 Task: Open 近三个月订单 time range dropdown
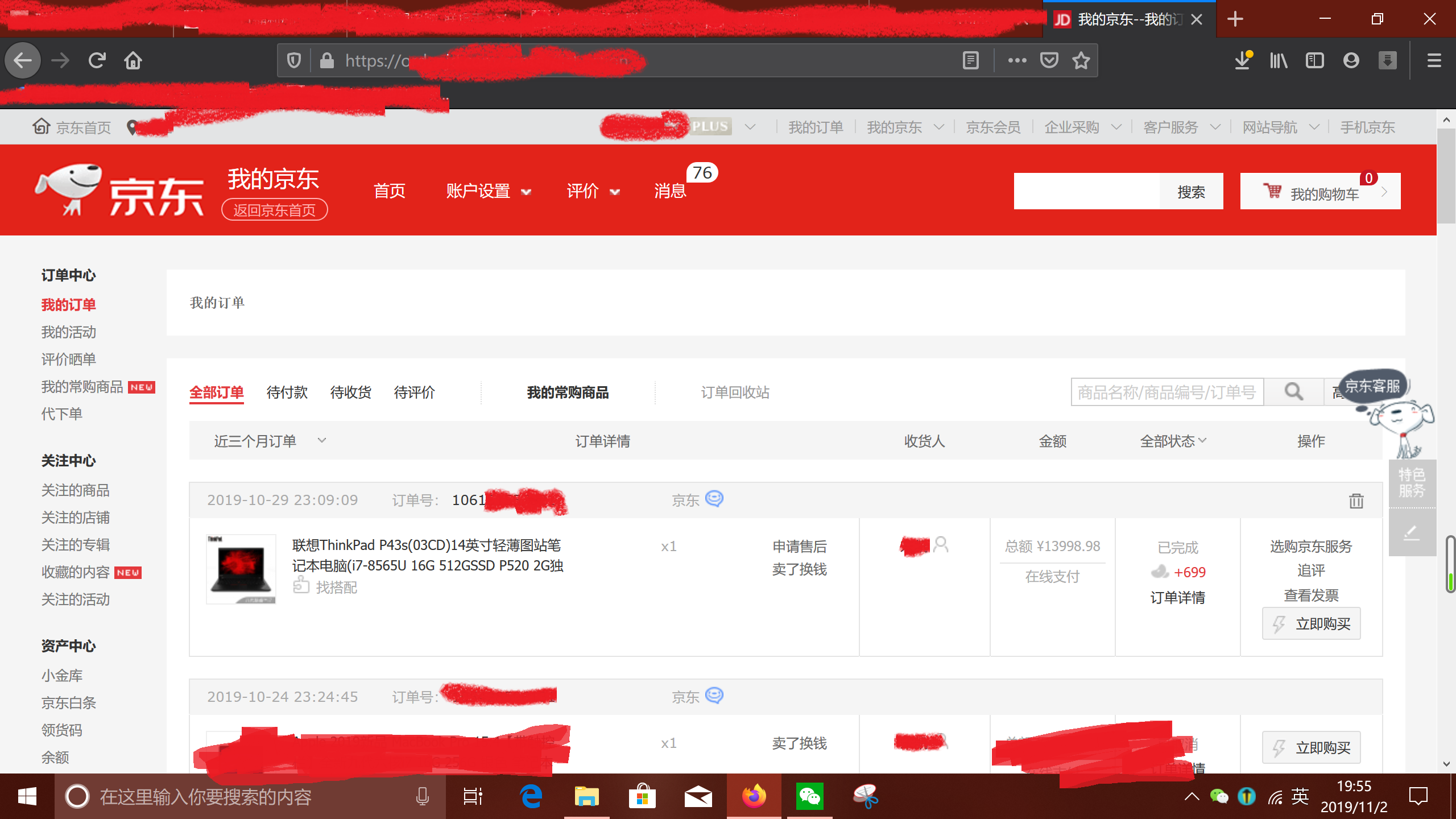271,441
